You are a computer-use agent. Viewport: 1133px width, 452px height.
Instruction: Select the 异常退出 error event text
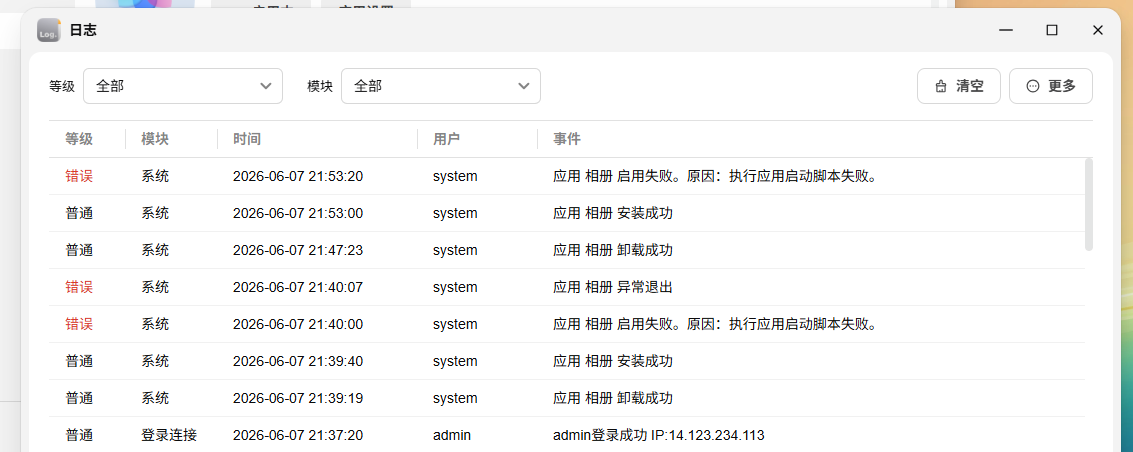(613, 287)
